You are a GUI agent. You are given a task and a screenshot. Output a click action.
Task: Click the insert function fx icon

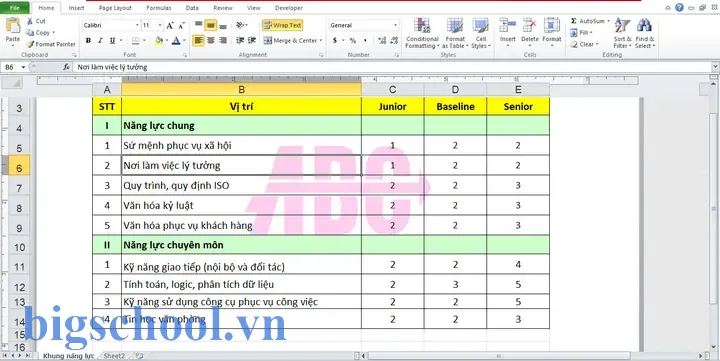[x=66, y=67]
